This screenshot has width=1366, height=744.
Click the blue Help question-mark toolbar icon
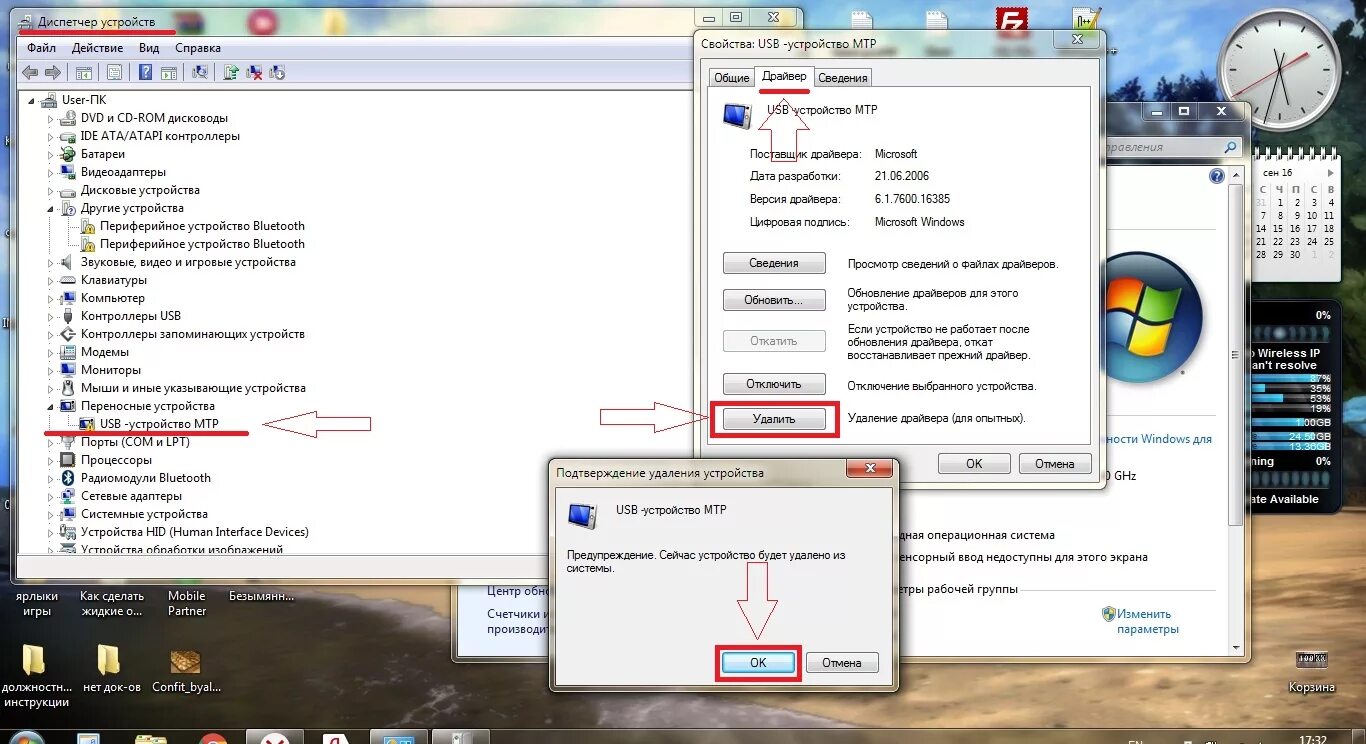pyautogui.click(x=146, y=72)
